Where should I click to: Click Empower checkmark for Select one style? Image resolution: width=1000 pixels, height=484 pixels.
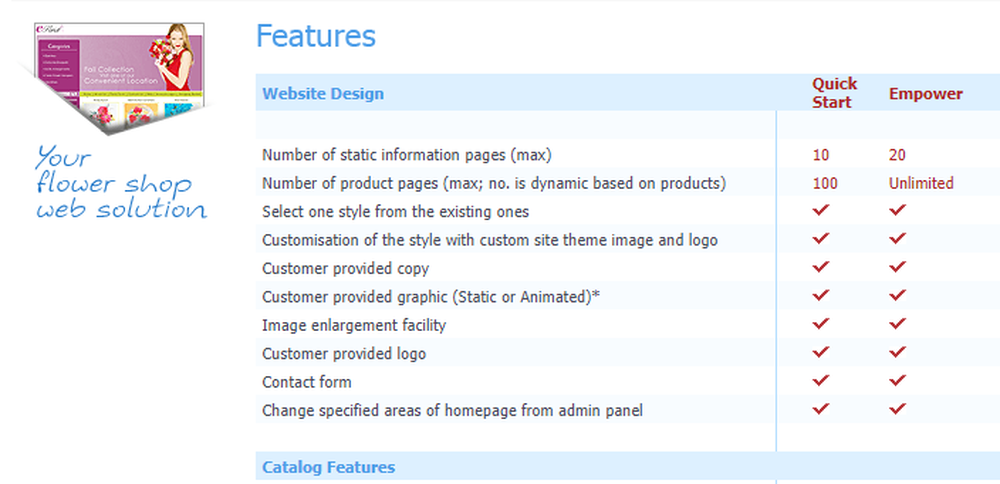pyautogui.click(x=897, y=210)
